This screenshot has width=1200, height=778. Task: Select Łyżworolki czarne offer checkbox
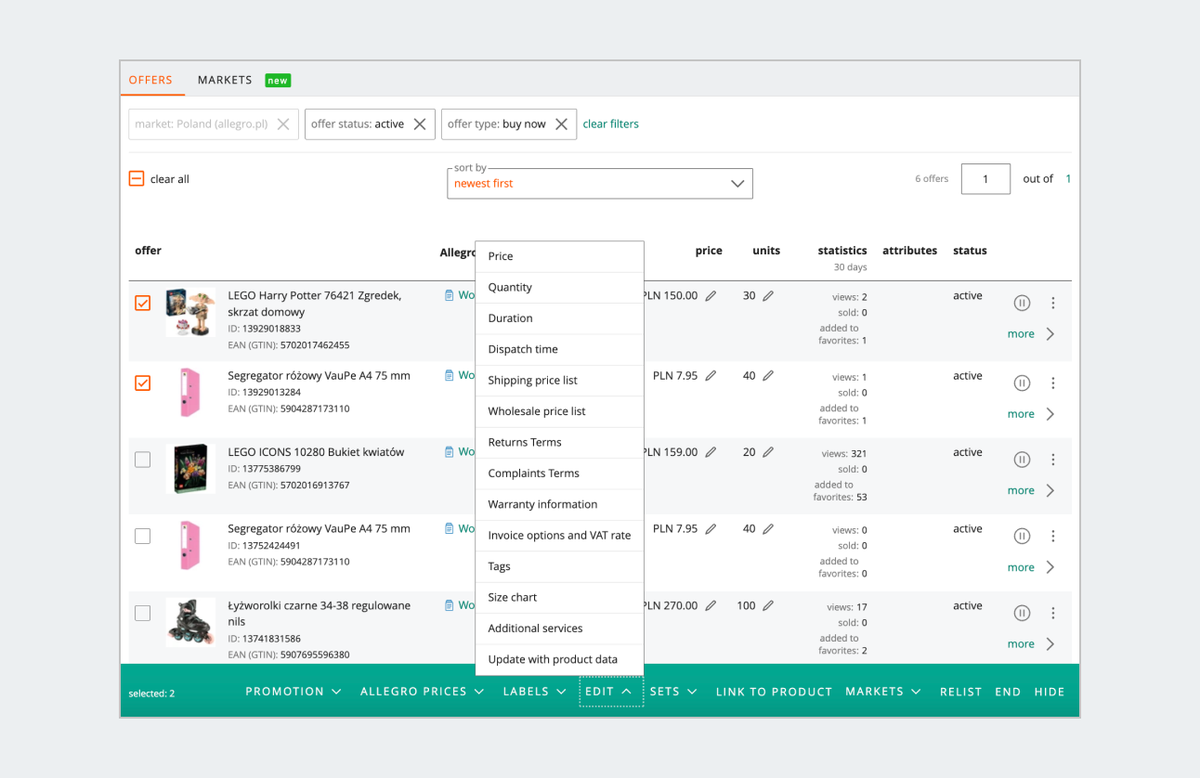pos(143,613)
